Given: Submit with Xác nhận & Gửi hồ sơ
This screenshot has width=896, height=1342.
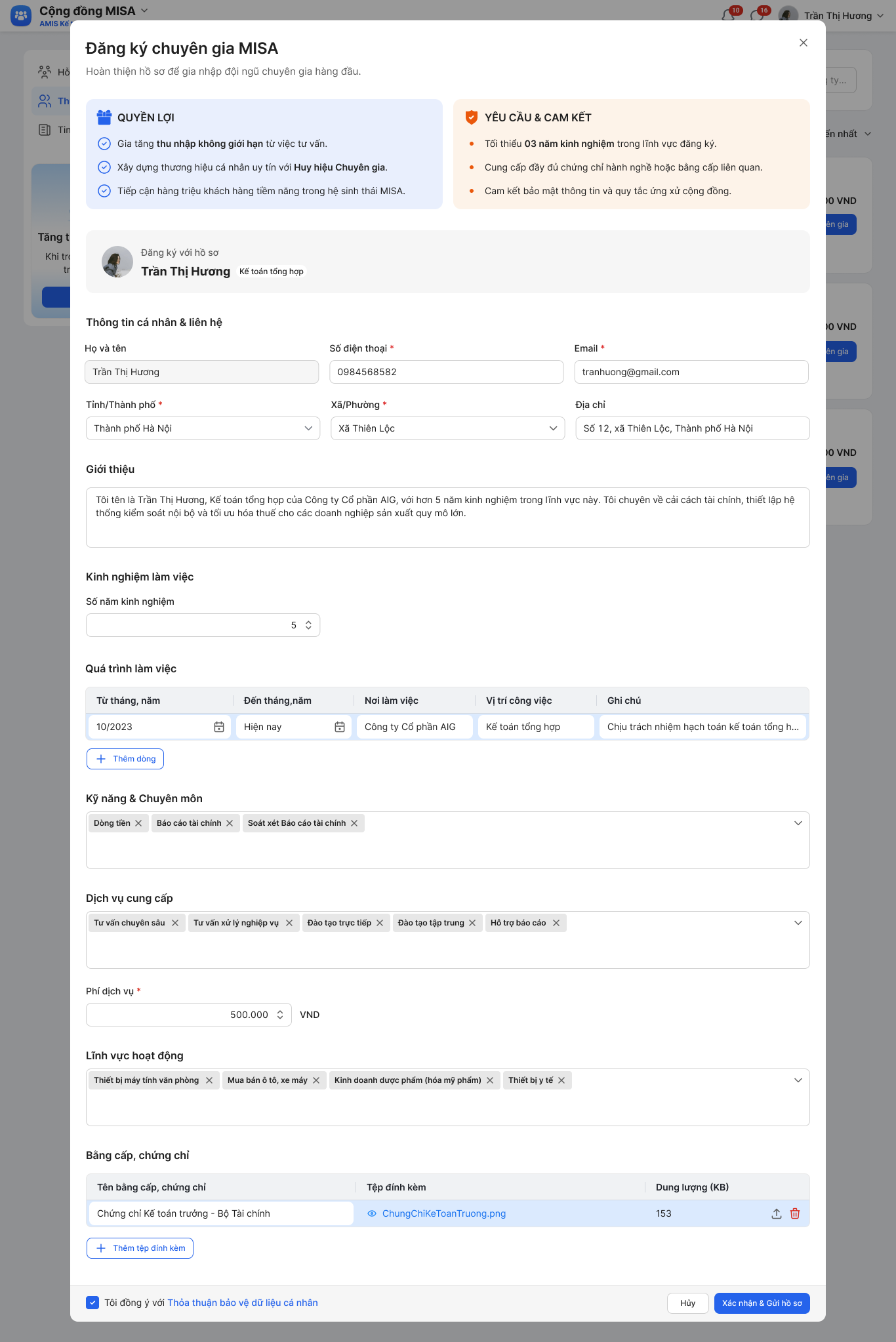Looking at the screenshot, I should (762, 1303).
